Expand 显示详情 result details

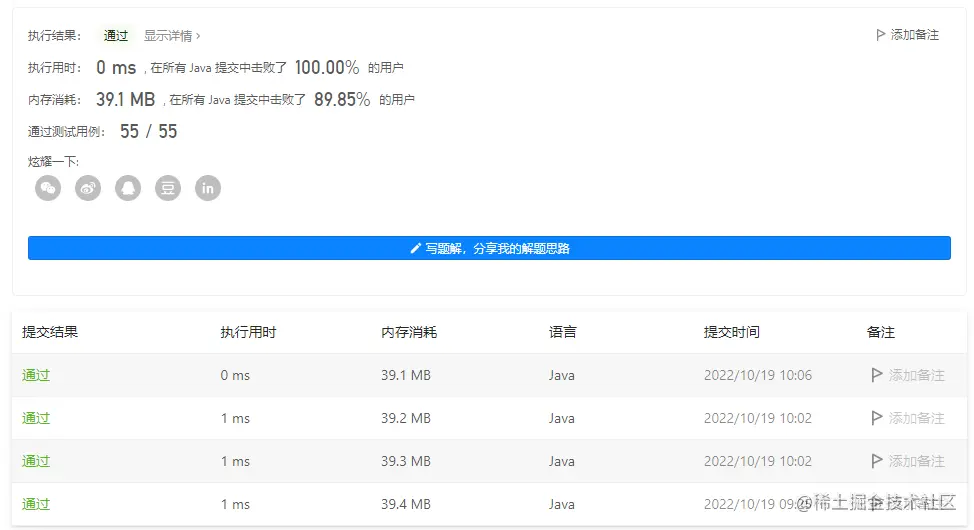(x=172, y=35)
